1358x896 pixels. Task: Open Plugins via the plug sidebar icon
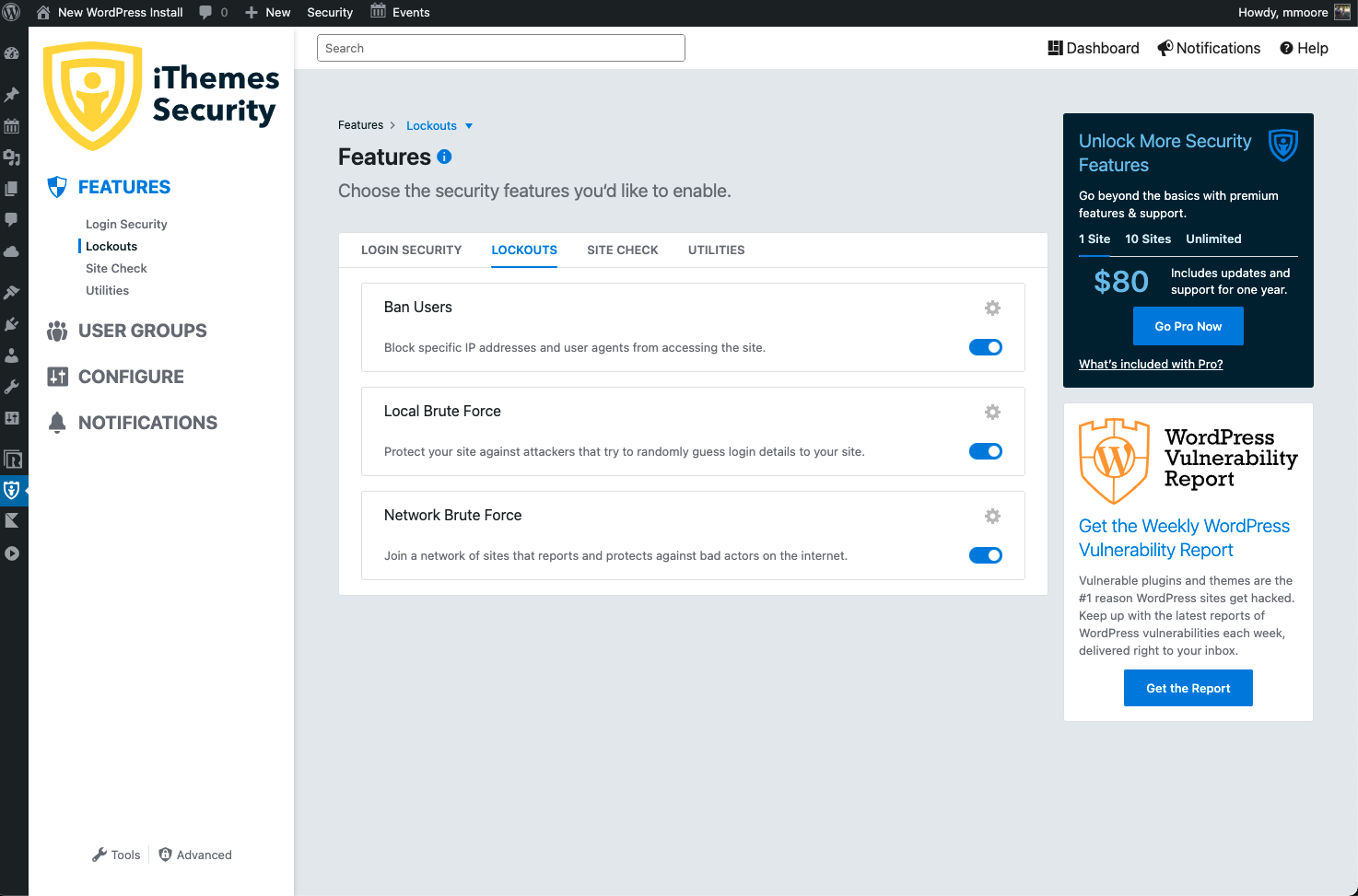click(12, 323)
